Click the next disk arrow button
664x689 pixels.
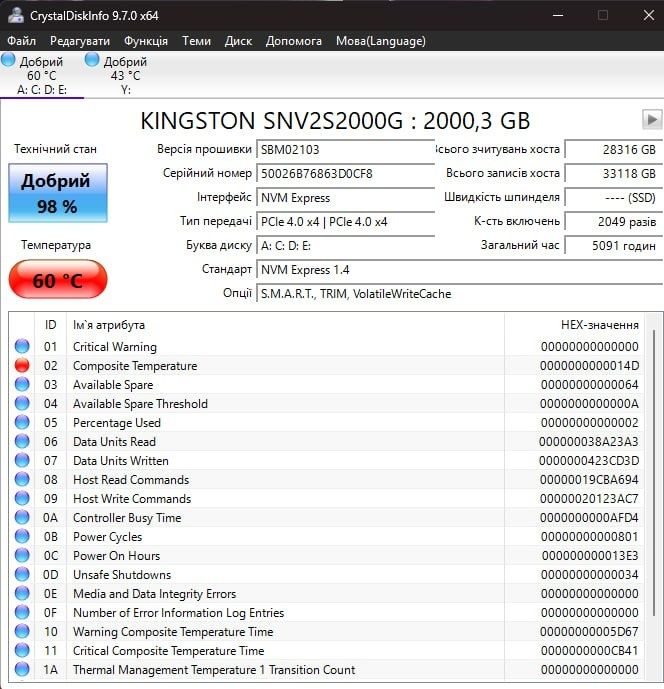[x=652, y=120]
